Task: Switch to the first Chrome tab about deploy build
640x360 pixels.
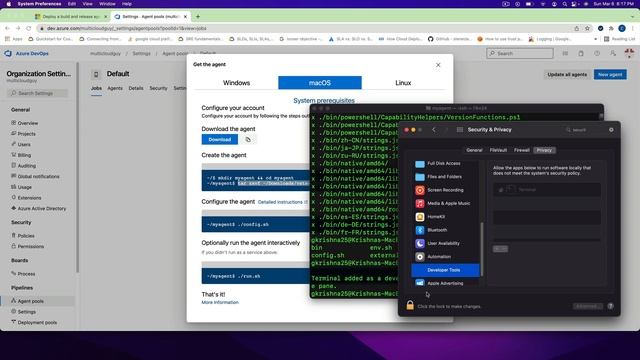Action: point(70,16)
